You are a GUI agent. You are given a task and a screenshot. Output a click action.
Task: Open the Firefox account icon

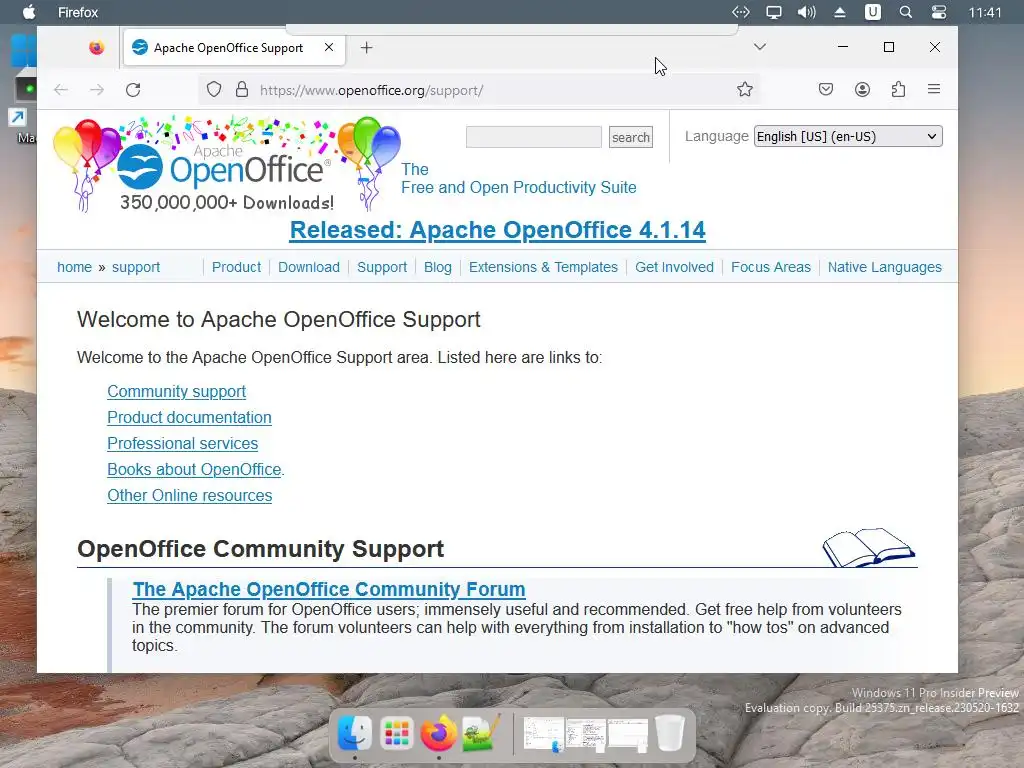click(x=862, y=89)
